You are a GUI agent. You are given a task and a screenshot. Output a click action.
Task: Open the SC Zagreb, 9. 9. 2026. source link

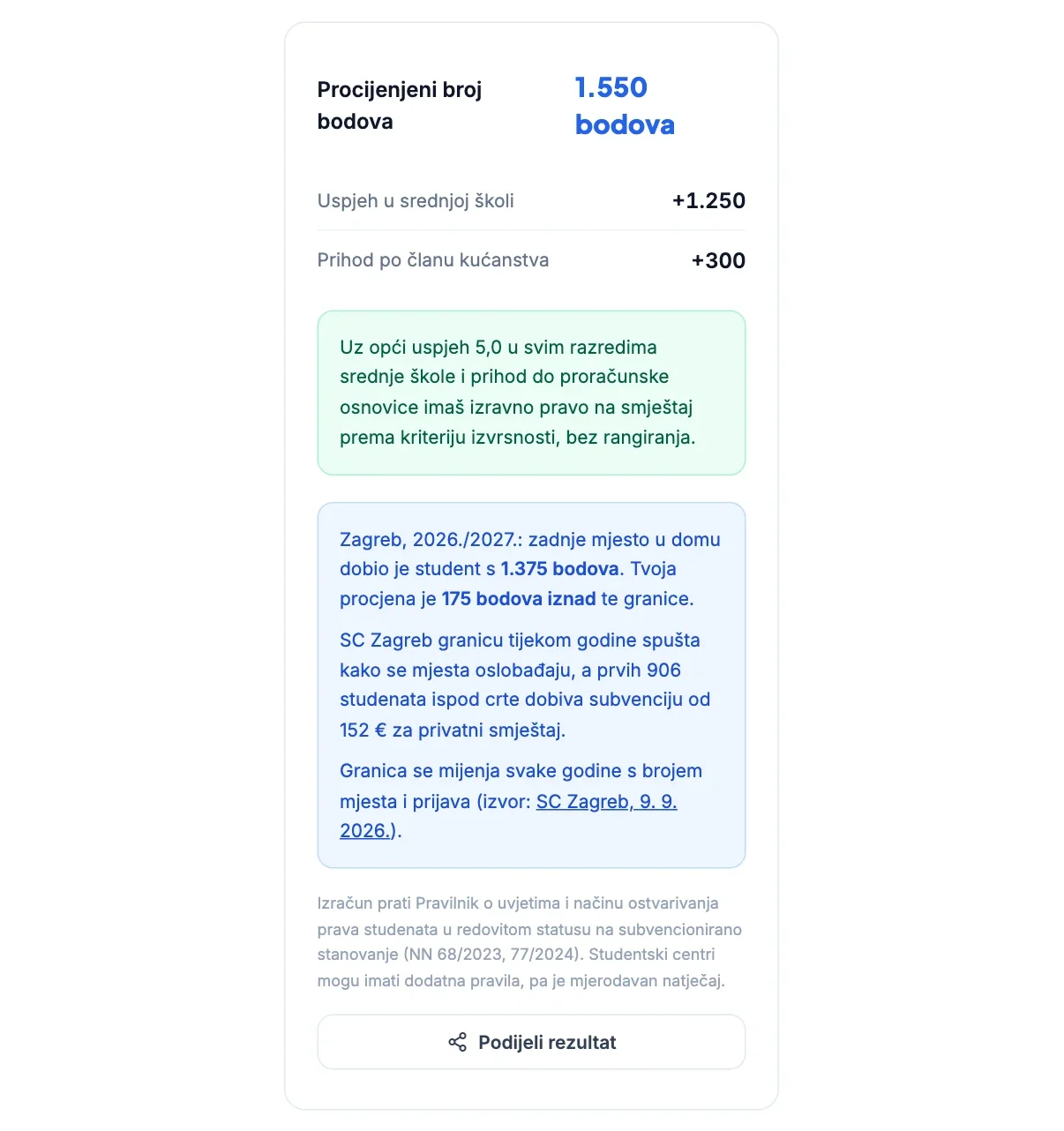(508, 816)
